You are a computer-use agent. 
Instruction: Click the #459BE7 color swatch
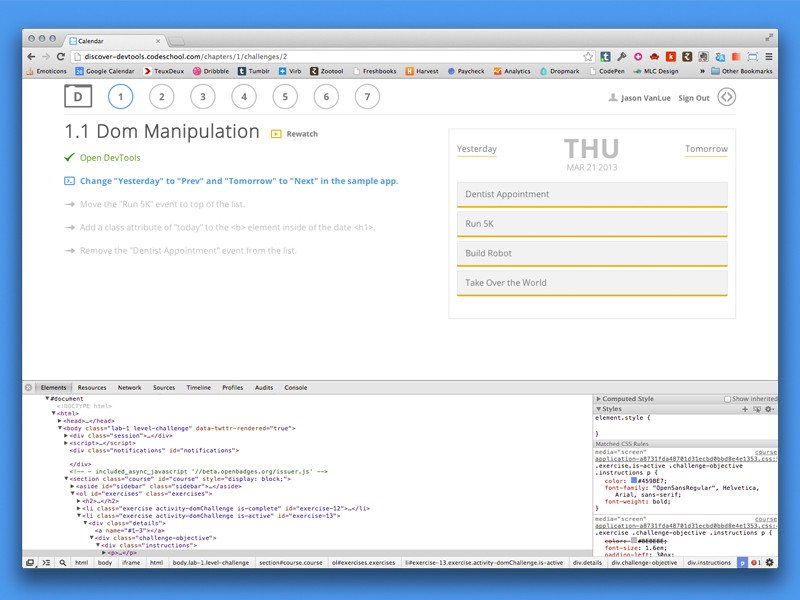pyautogui.click(x=634, y=481)
